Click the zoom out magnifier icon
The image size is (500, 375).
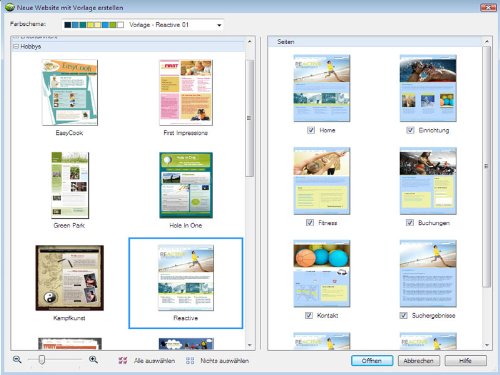[x=17, y=360]
